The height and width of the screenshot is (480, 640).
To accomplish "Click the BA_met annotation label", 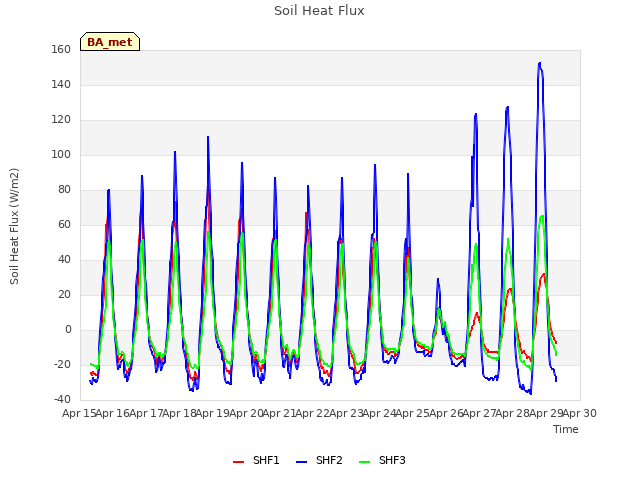I will 110,42.
